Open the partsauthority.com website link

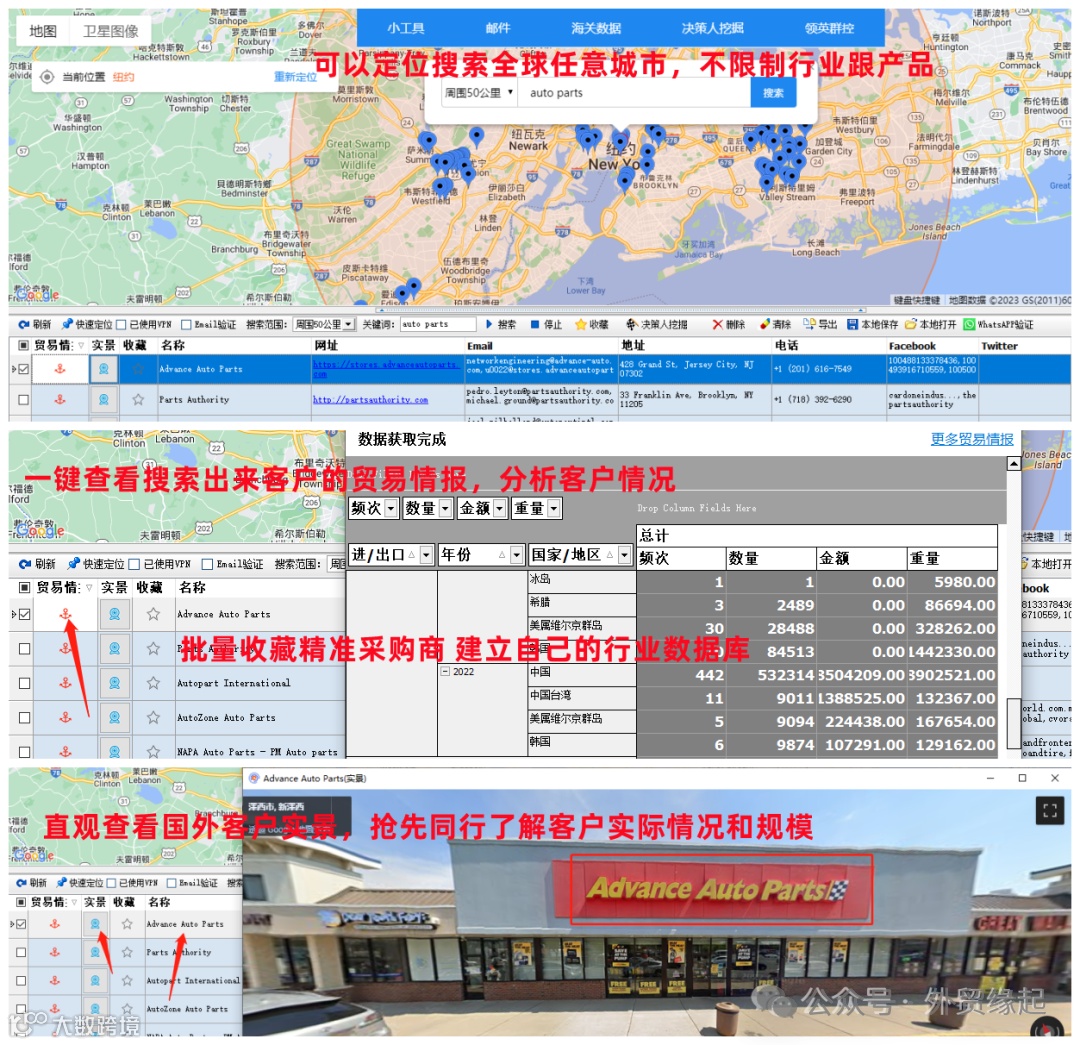(371, 400)
